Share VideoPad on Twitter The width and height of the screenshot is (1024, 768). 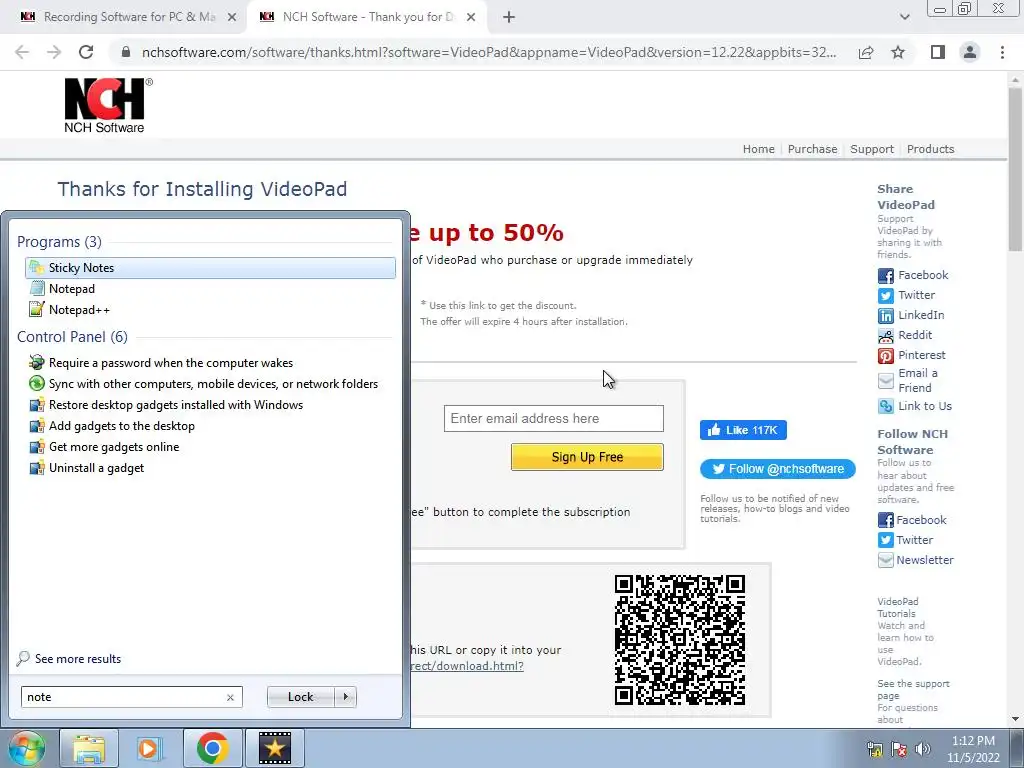906,295
